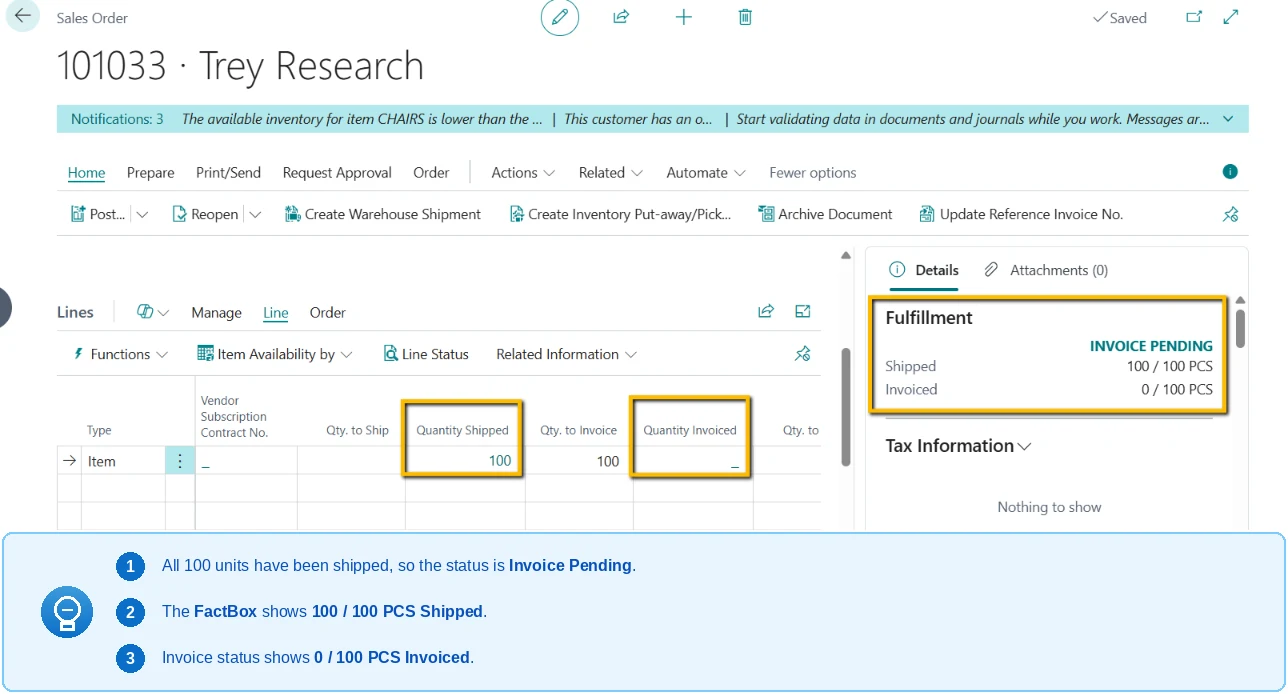Switch to Details FactBox tab
The image size is (1288, 694).
pos(923,270)
